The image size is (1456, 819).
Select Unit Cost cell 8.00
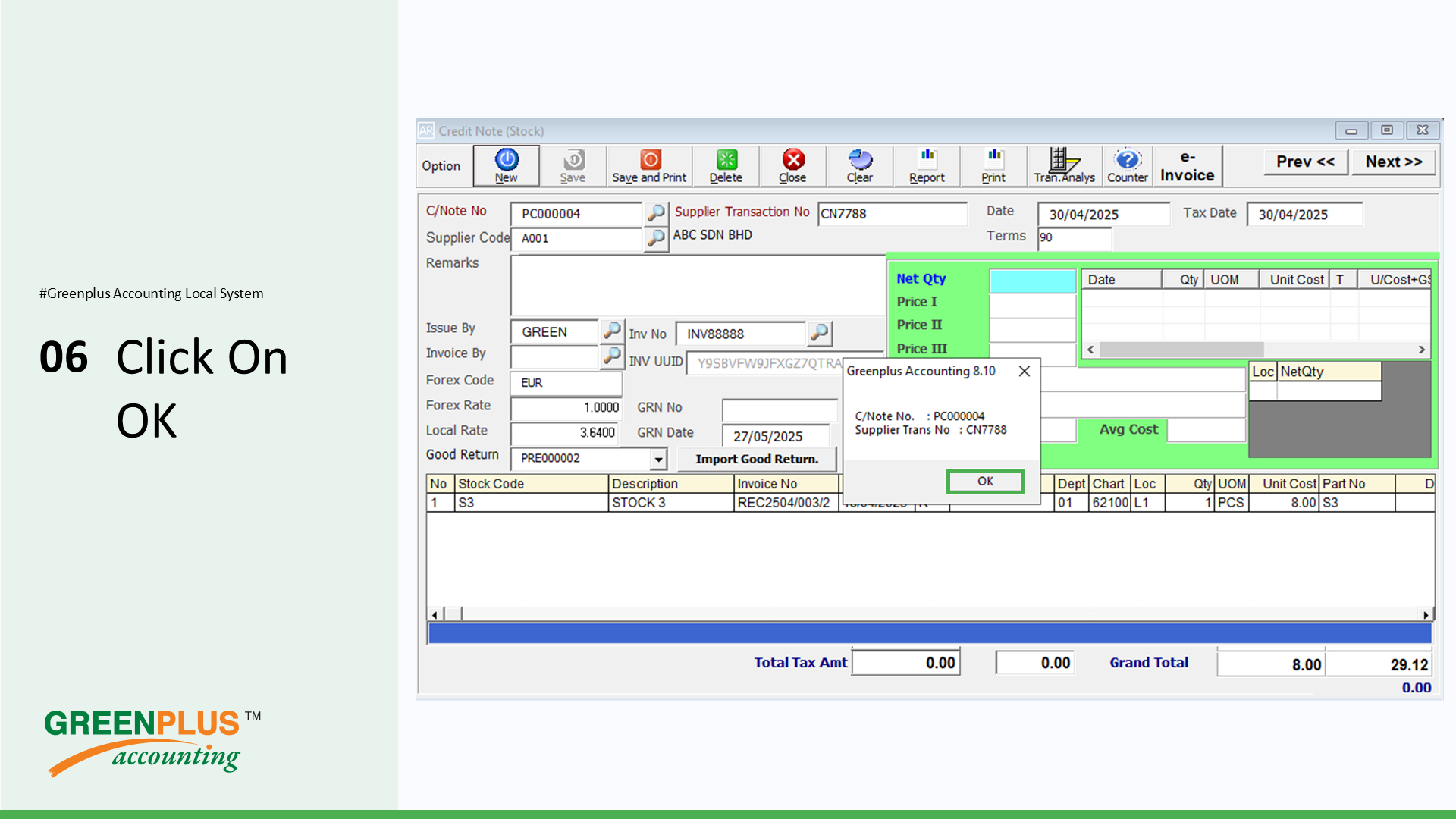click(1284, 503)
